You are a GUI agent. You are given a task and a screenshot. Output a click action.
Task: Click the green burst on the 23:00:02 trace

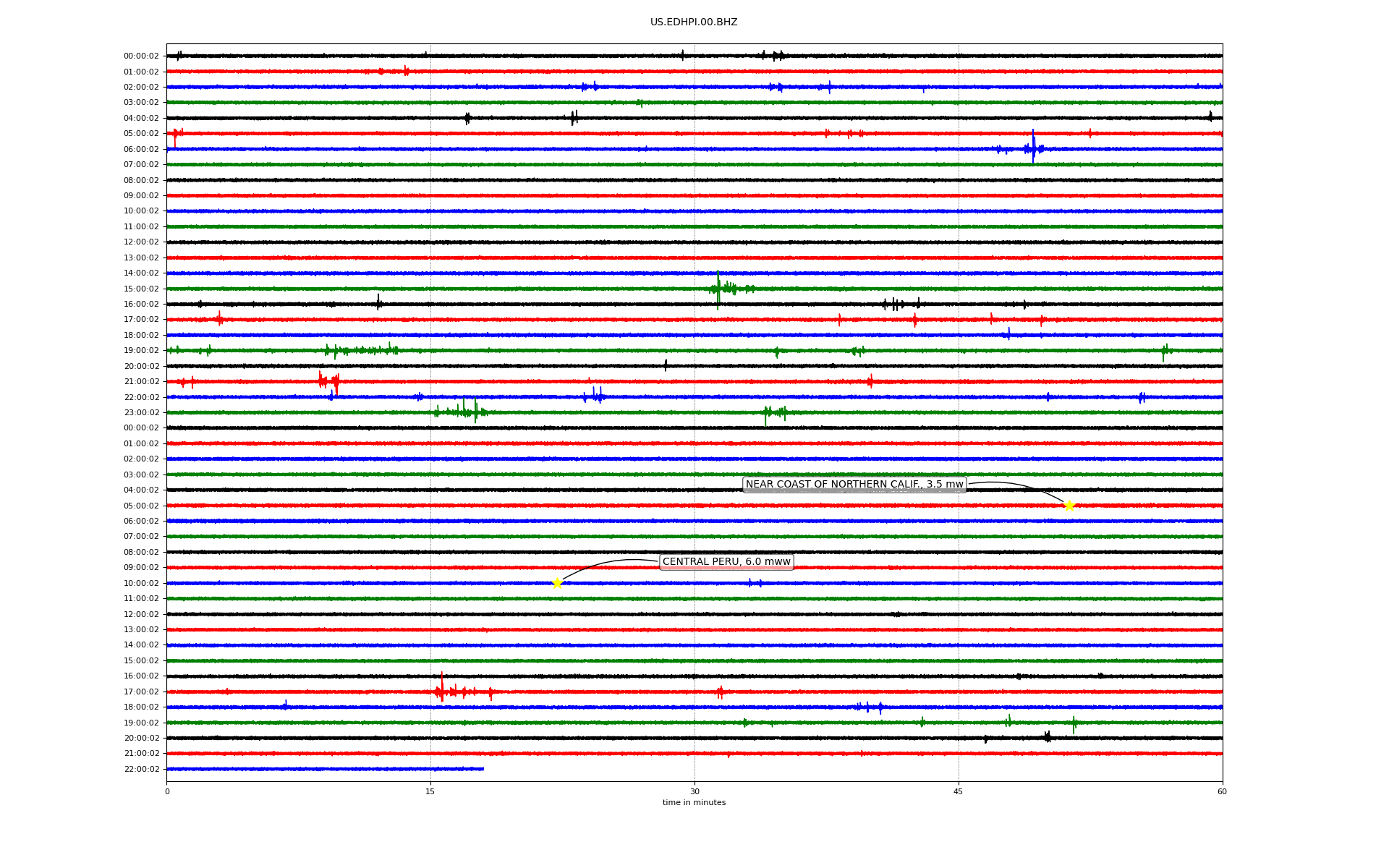tap(463, 411)
